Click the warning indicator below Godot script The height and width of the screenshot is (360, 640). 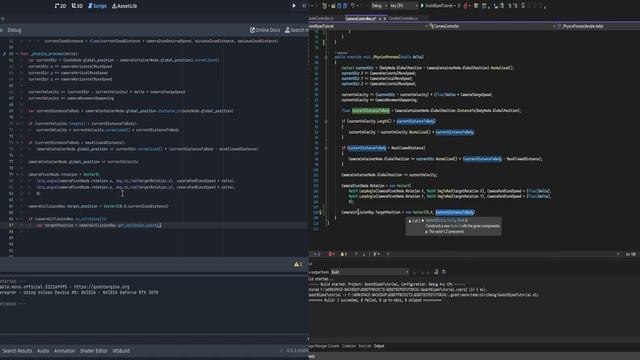tap(298, 264)
